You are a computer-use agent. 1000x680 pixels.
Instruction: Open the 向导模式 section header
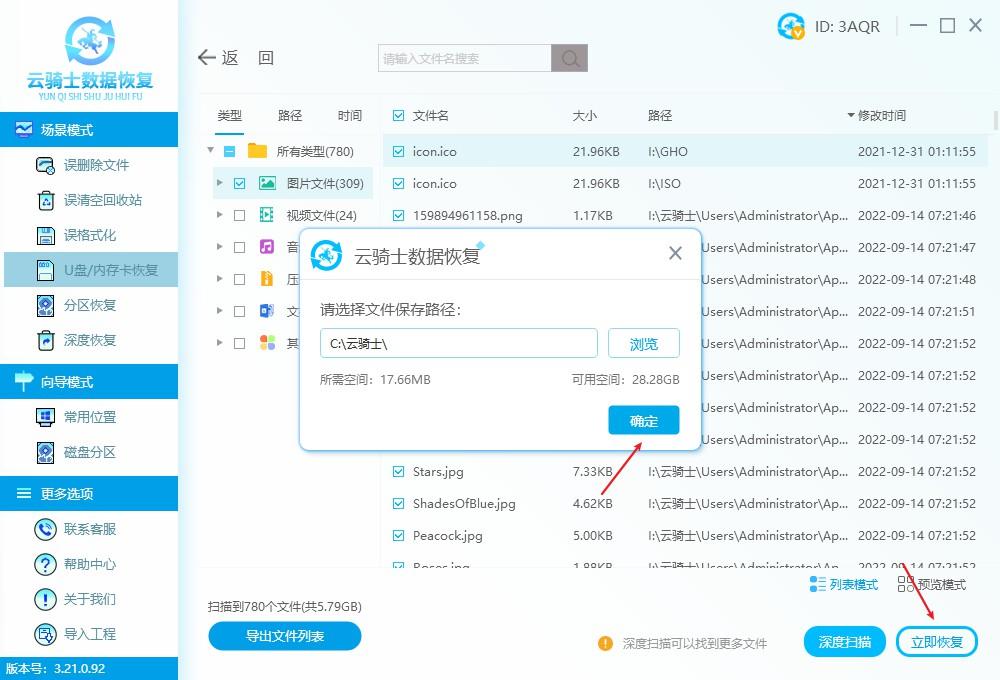(89, 381)
